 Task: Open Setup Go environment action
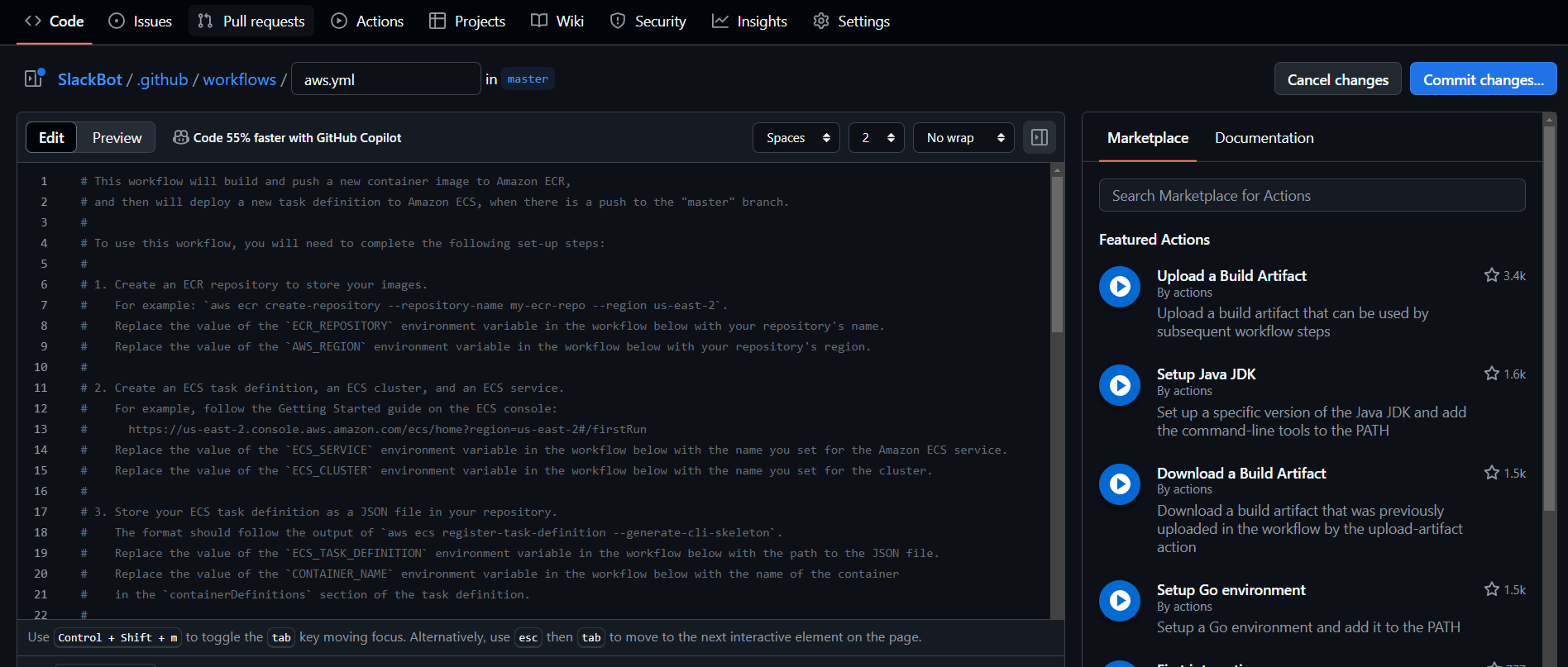tap(1231, 590)
